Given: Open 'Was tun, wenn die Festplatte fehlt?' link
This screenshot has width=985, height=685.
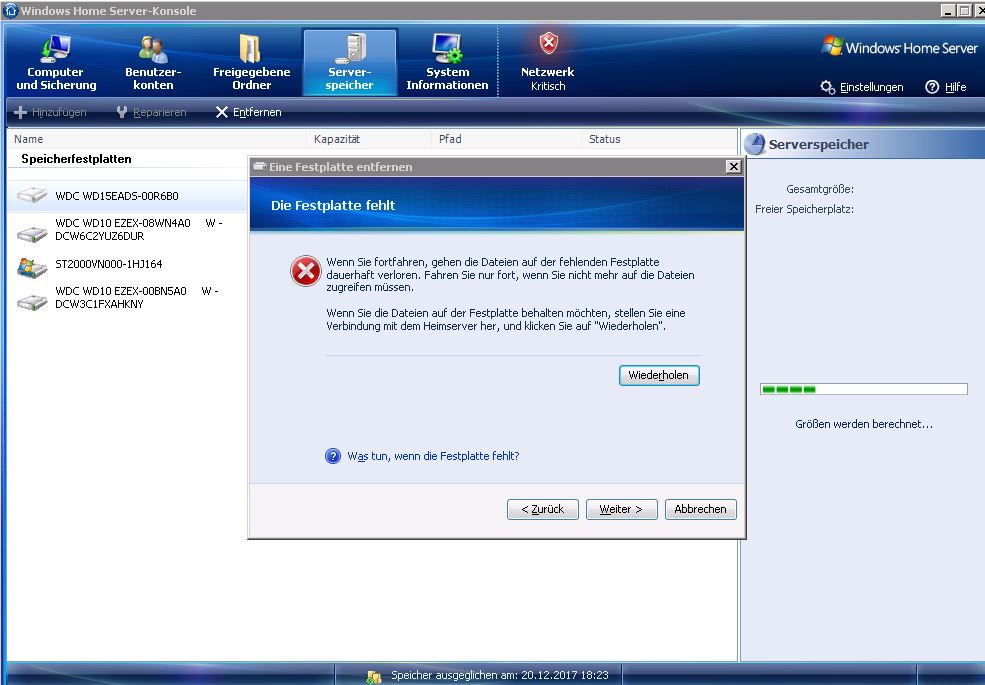Looking at the screenshot, I should pos(433,456).
